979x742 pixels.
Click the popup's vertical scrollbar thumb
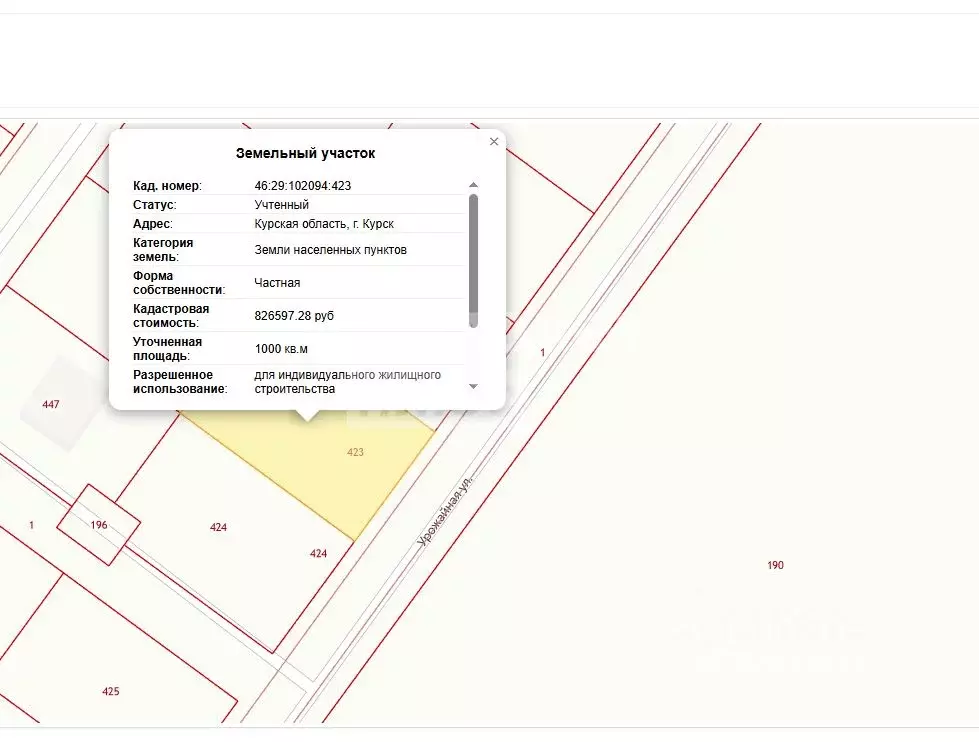pos(473,260)
